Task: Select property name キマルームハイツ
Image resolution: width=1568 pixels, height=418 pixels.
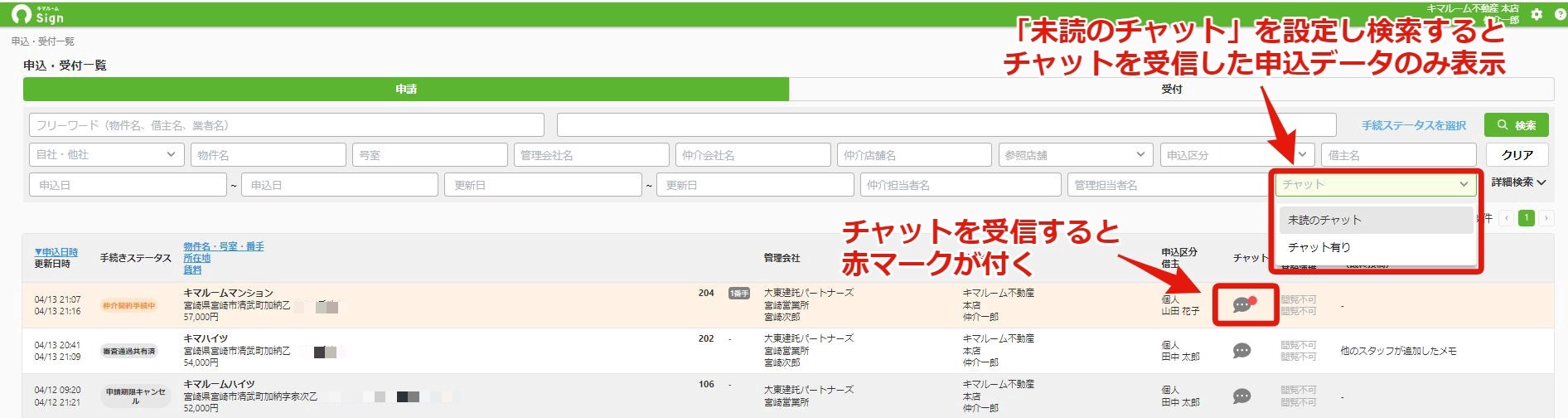Action: [x=220, y=384]
